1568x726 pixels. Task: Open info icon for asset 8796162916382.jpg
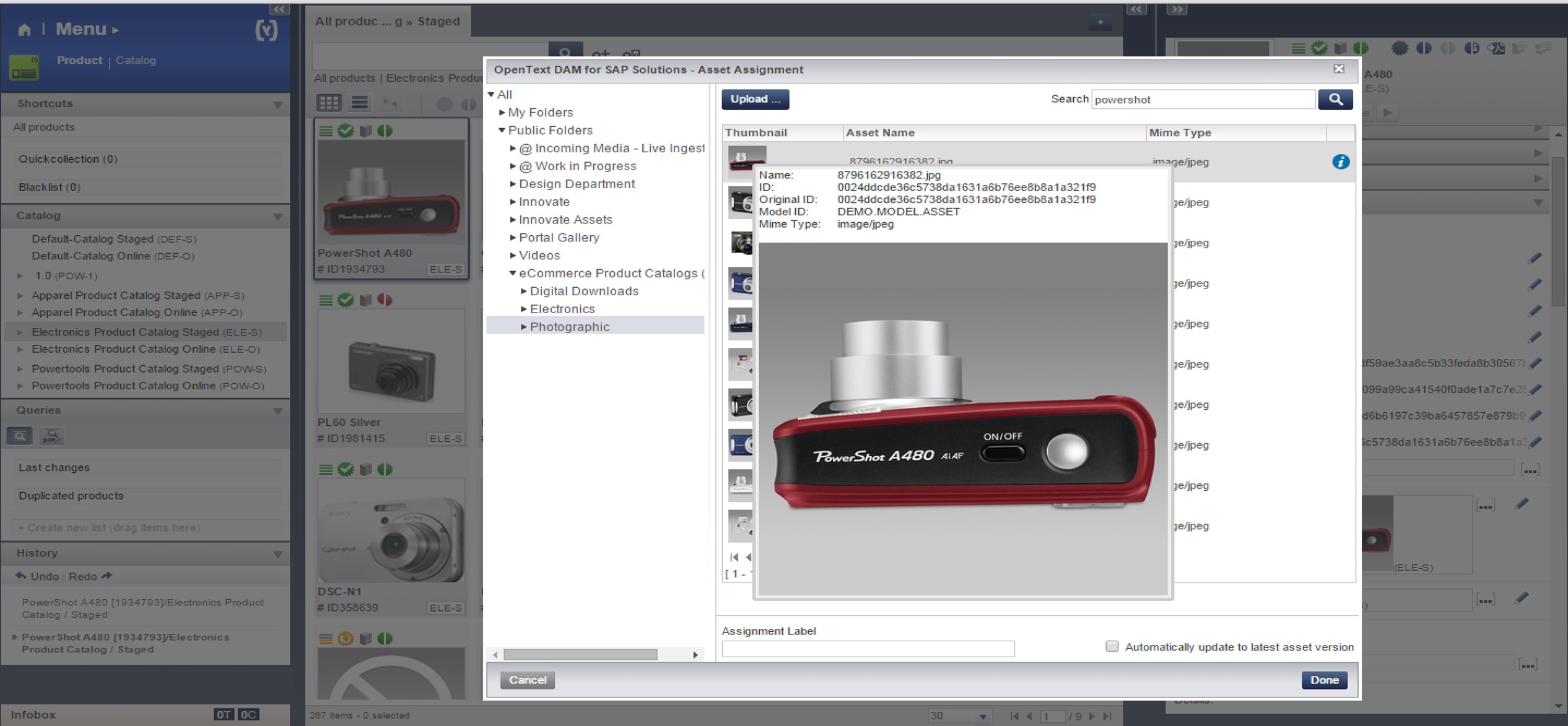(1340, 162)
